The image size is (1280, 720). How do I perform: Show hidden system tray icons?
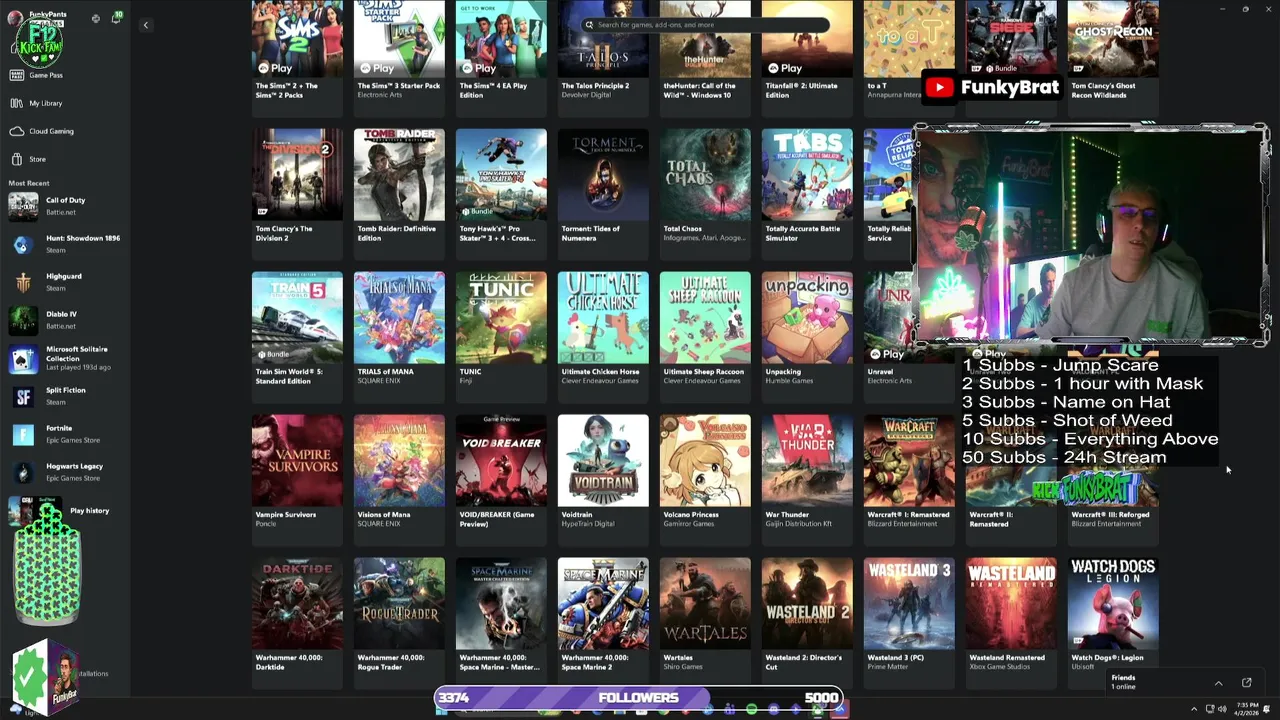tap(1193, 709)
